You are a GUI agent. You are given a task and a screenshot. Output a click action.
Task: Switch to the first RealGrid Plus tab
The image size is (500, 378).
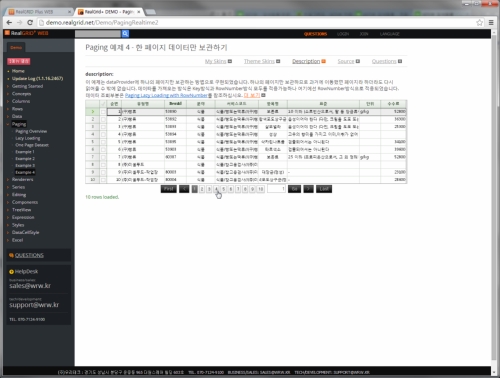pyautogui.click(x=38, y=12)
